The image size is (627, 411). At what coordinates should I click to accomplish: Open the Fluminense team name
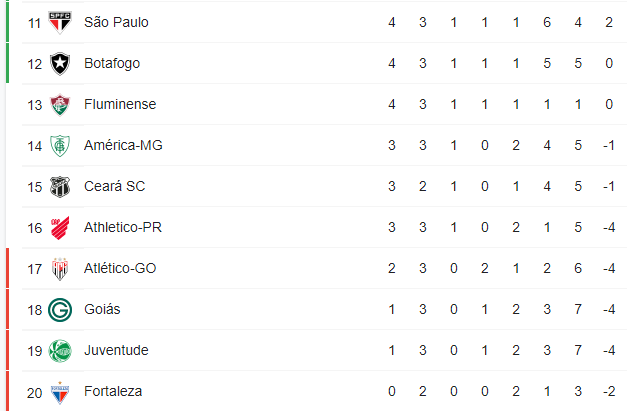tap(120, 104)
